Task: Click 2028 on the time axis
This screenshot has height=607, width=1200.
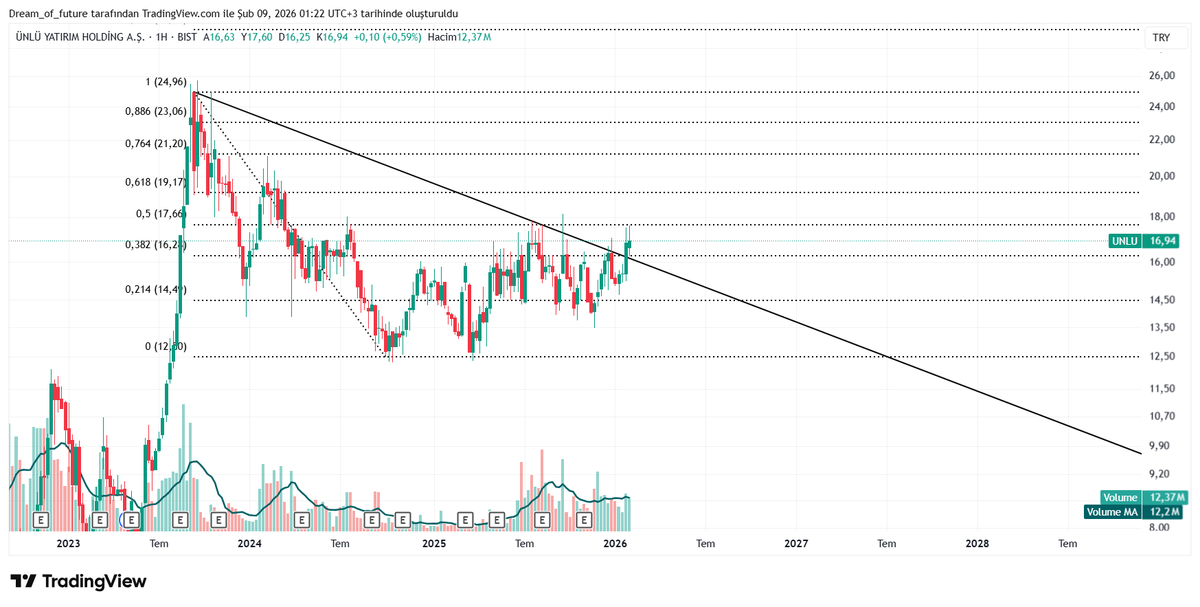Action: click(x=977, y=543)
